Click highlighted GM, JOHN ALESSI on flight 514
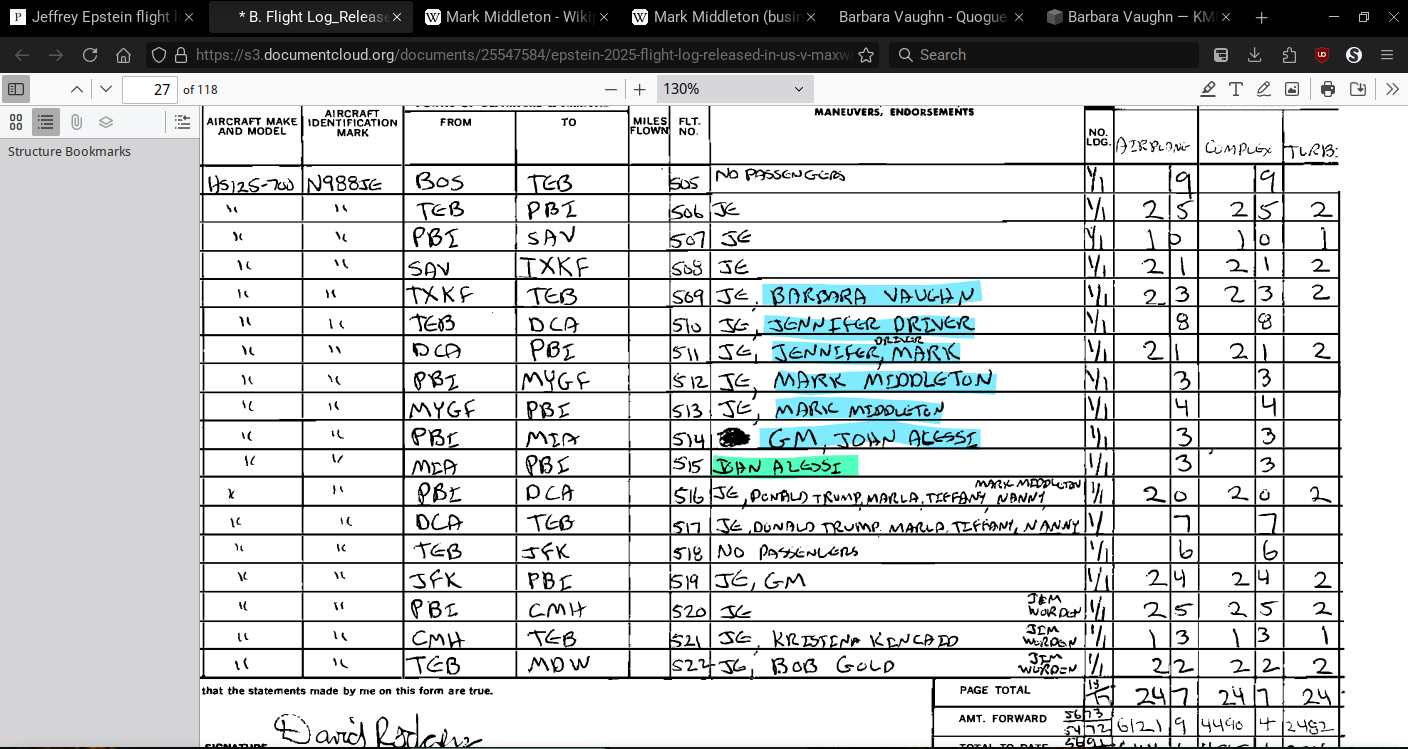The height and width of the screenshot is (749, 1408). tap(869, 438)
